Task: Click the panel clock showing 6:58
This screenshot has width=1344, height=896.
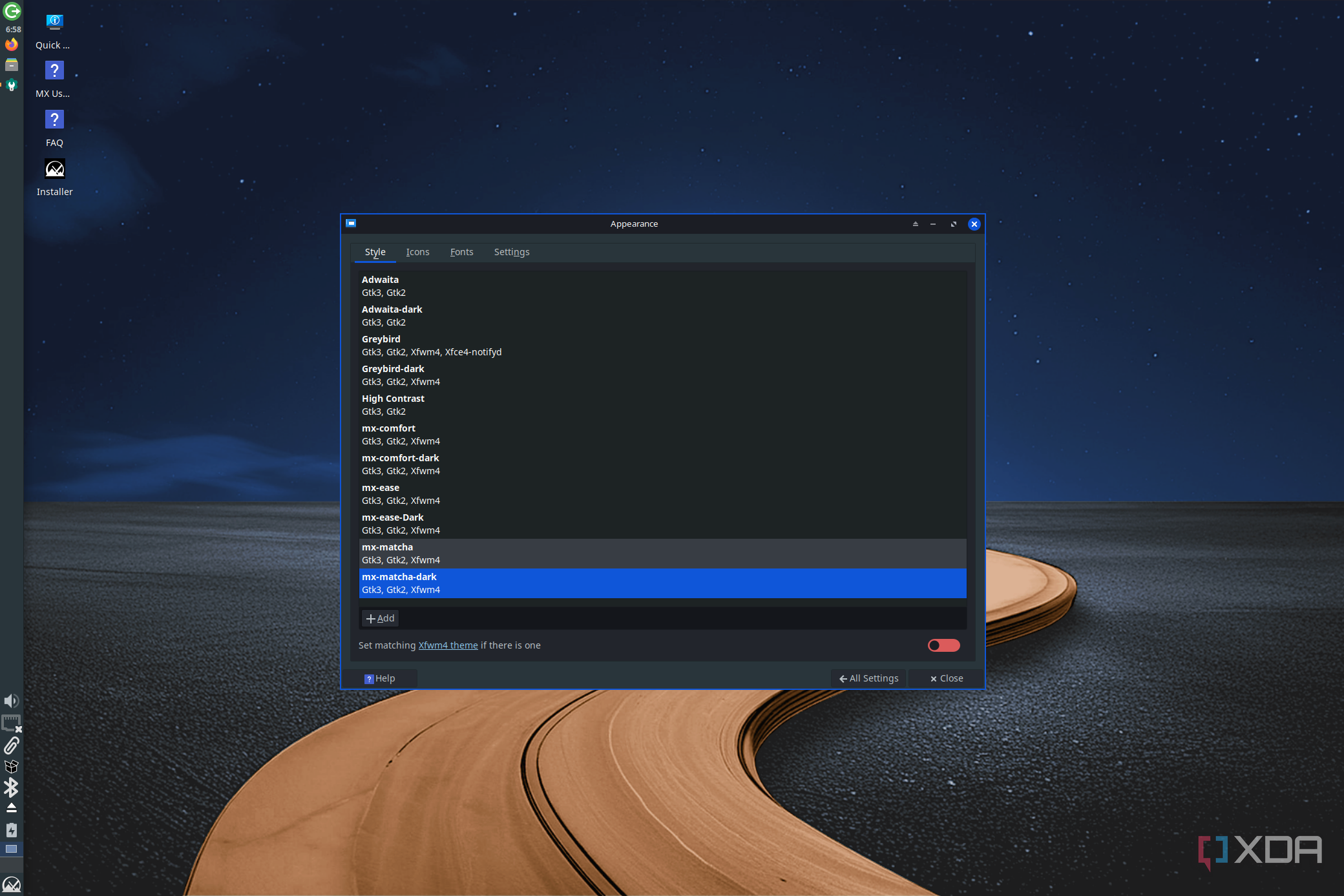Action: (13, 30)
